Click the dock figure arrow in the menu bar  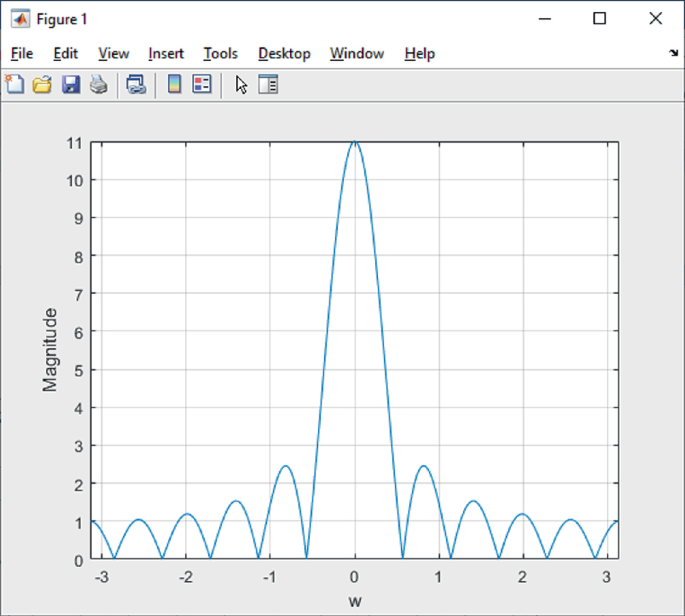(673, 53)
